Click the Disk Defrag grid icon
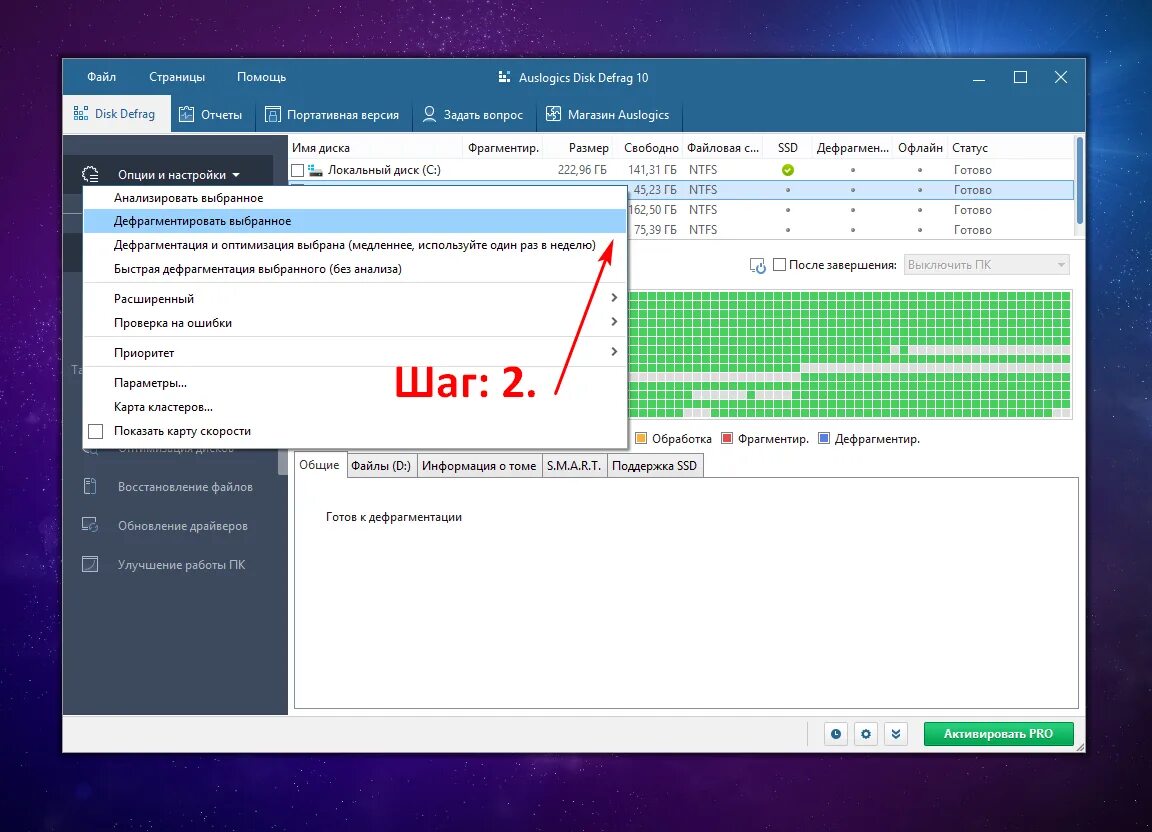Image resolution: width=1152 pixels, height=832 pixels. (81, 114)
